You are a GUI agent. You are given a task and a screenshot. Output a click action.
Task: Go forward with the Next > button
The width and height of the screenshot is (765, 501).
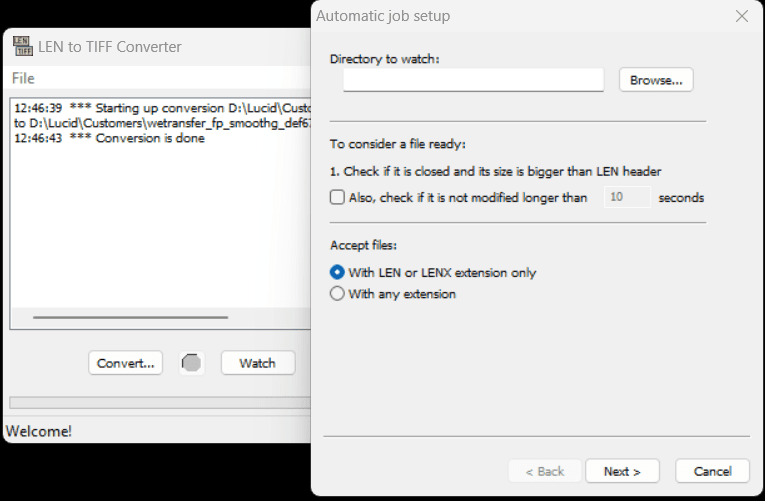click(622, 471)
